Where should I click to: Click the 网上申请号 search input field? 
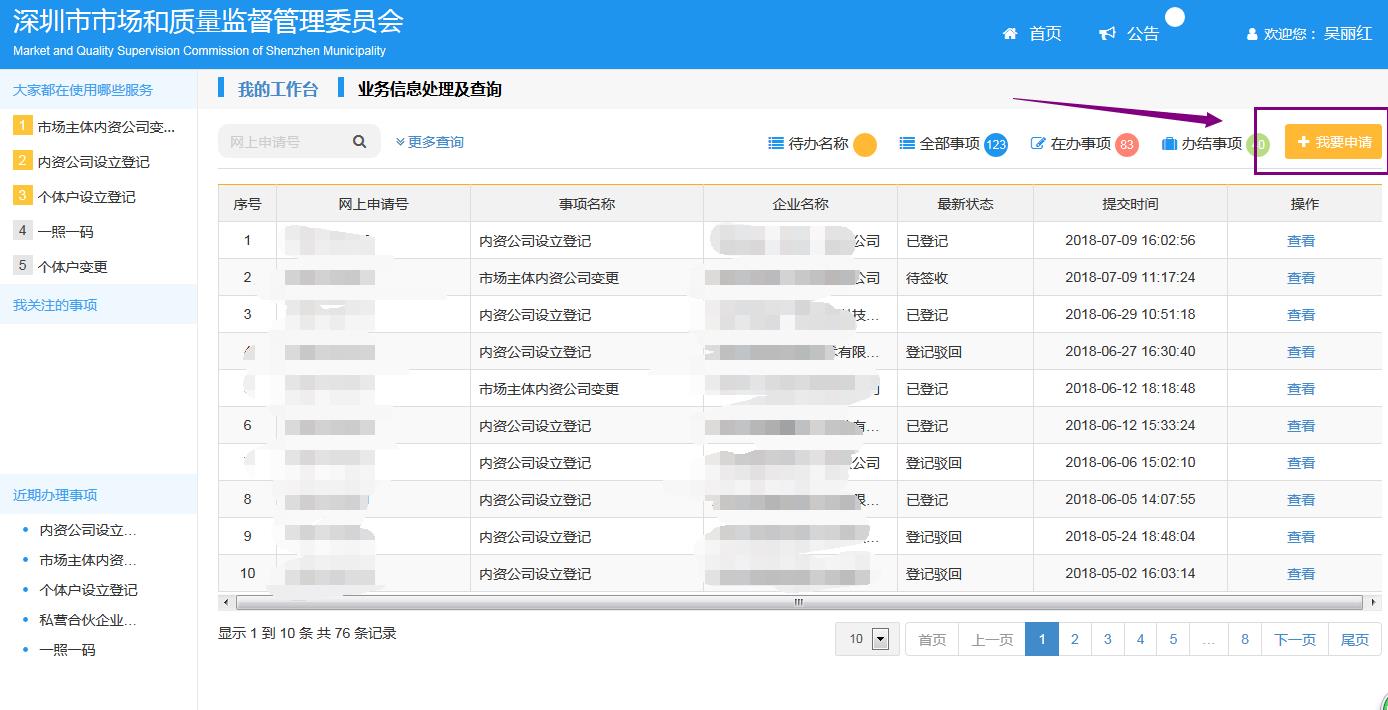[285, 142]
